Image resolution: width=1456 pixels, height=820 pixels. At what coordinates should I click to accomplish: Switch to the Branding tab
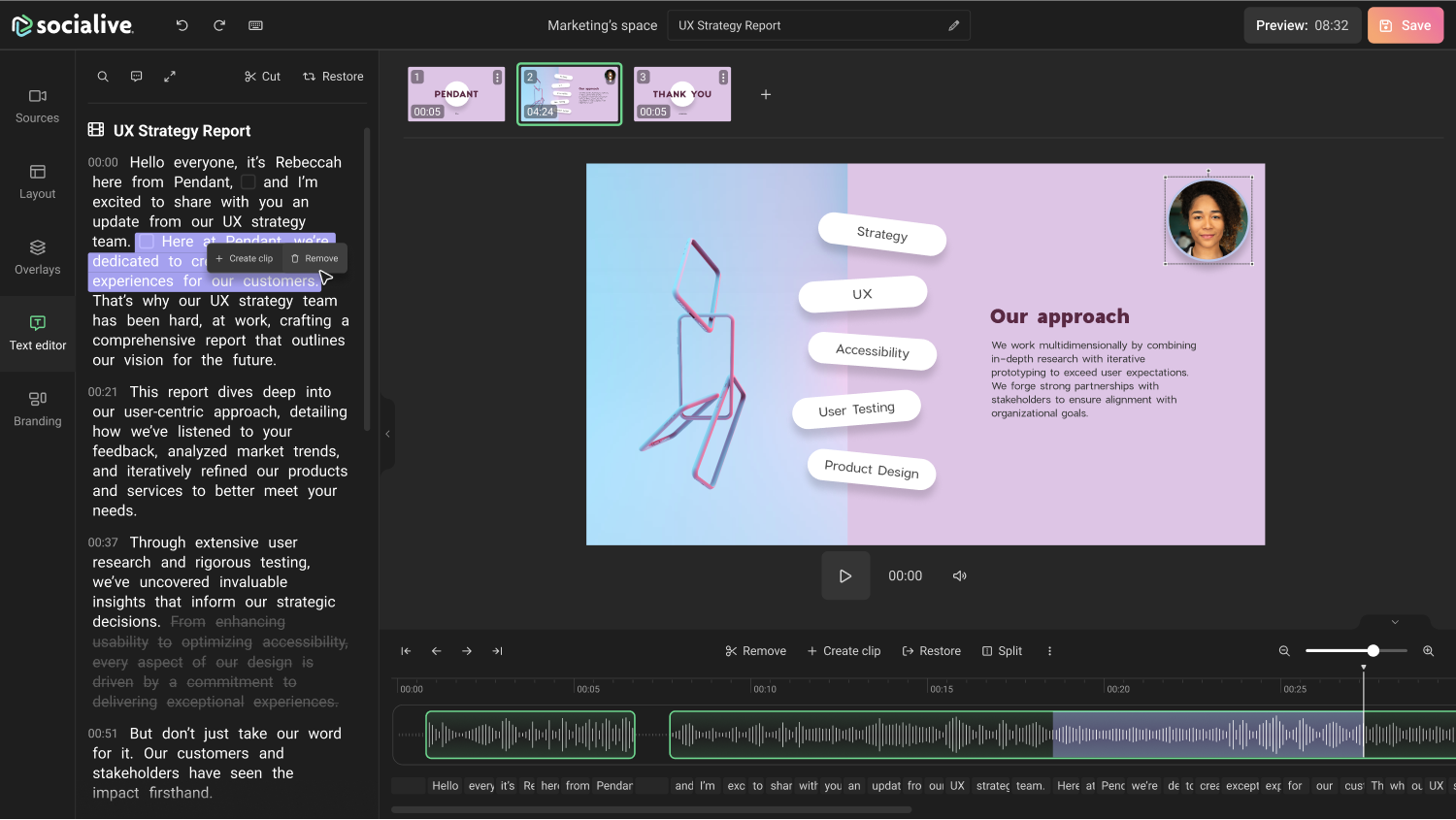[38, 409]
